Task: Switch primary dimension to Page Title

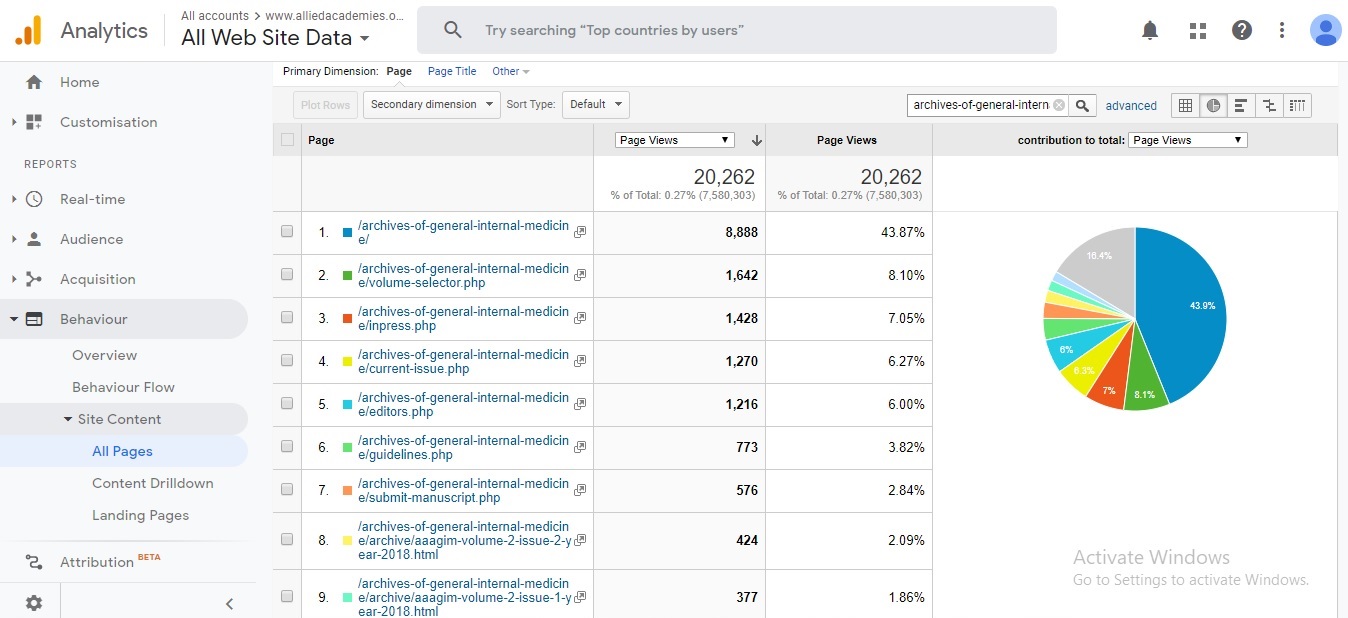Action: pyautogui.click(x=452, y=71)
